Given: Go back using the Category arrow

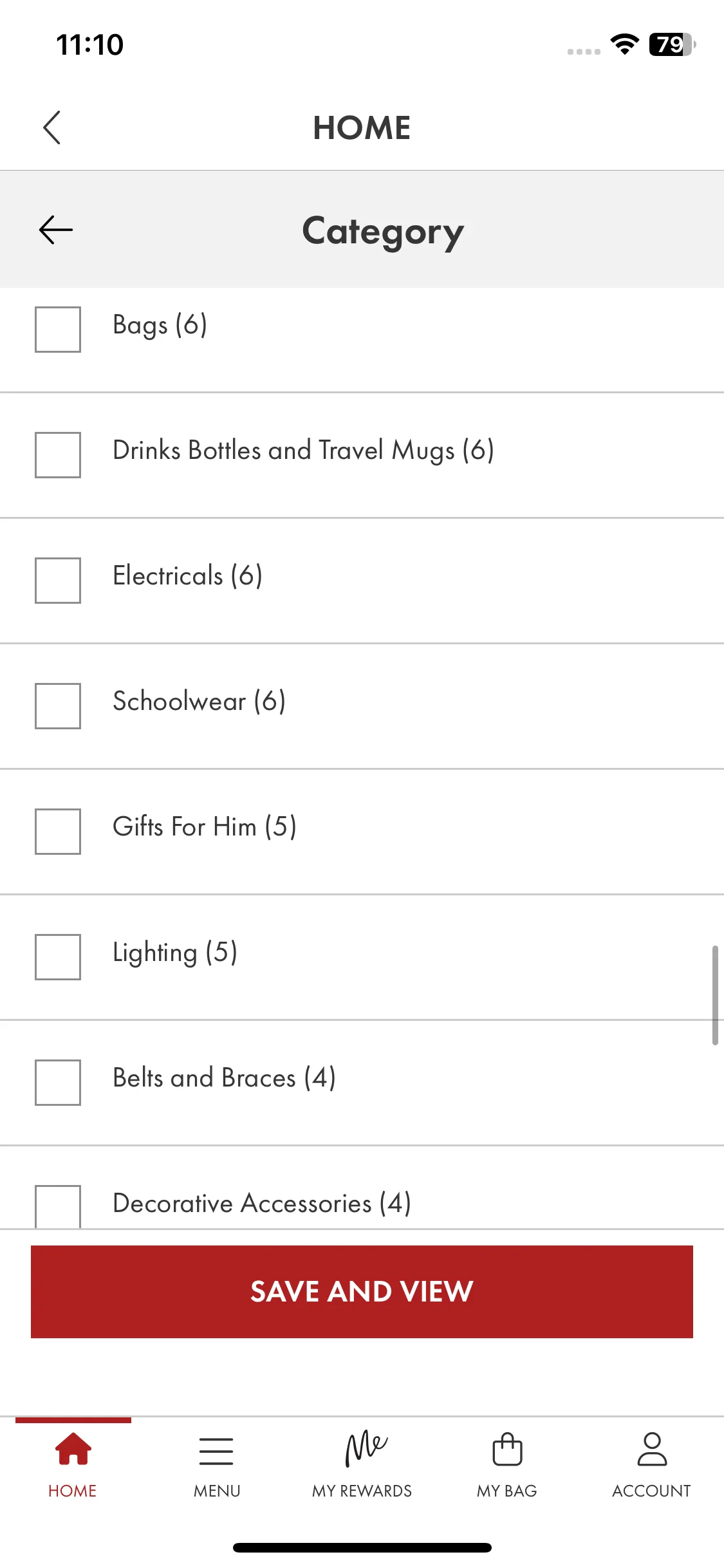Looking at the screenshot, I should [x=56, y=230].
